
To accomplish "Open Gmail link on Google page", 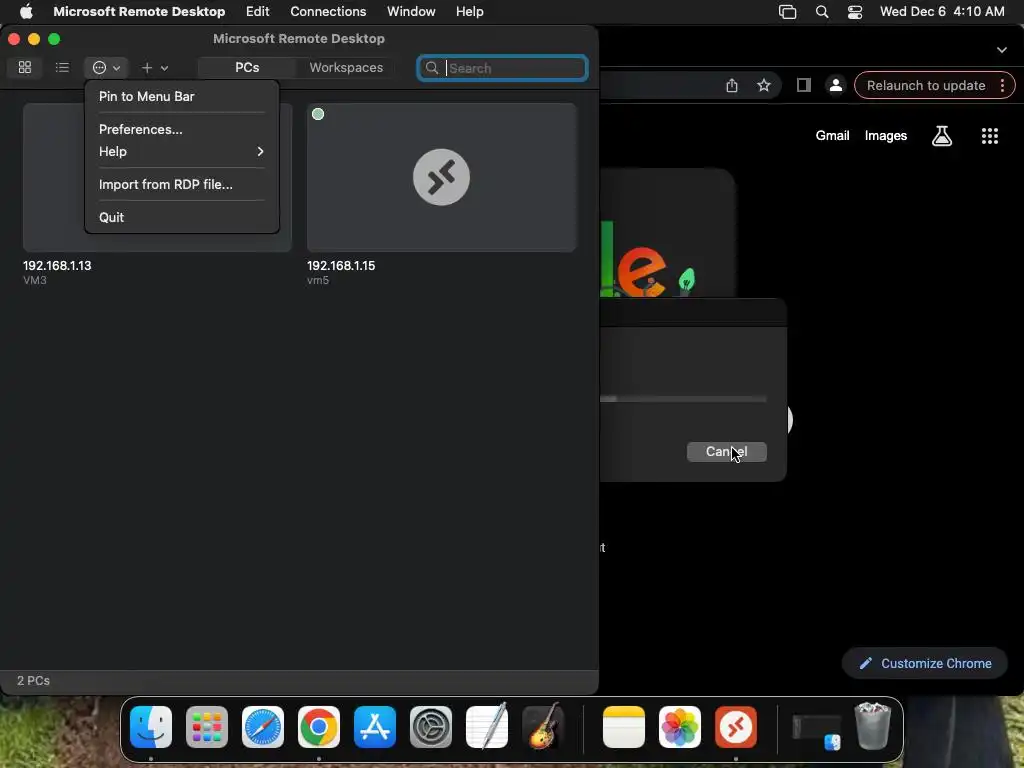I will [x=832, y=136].
